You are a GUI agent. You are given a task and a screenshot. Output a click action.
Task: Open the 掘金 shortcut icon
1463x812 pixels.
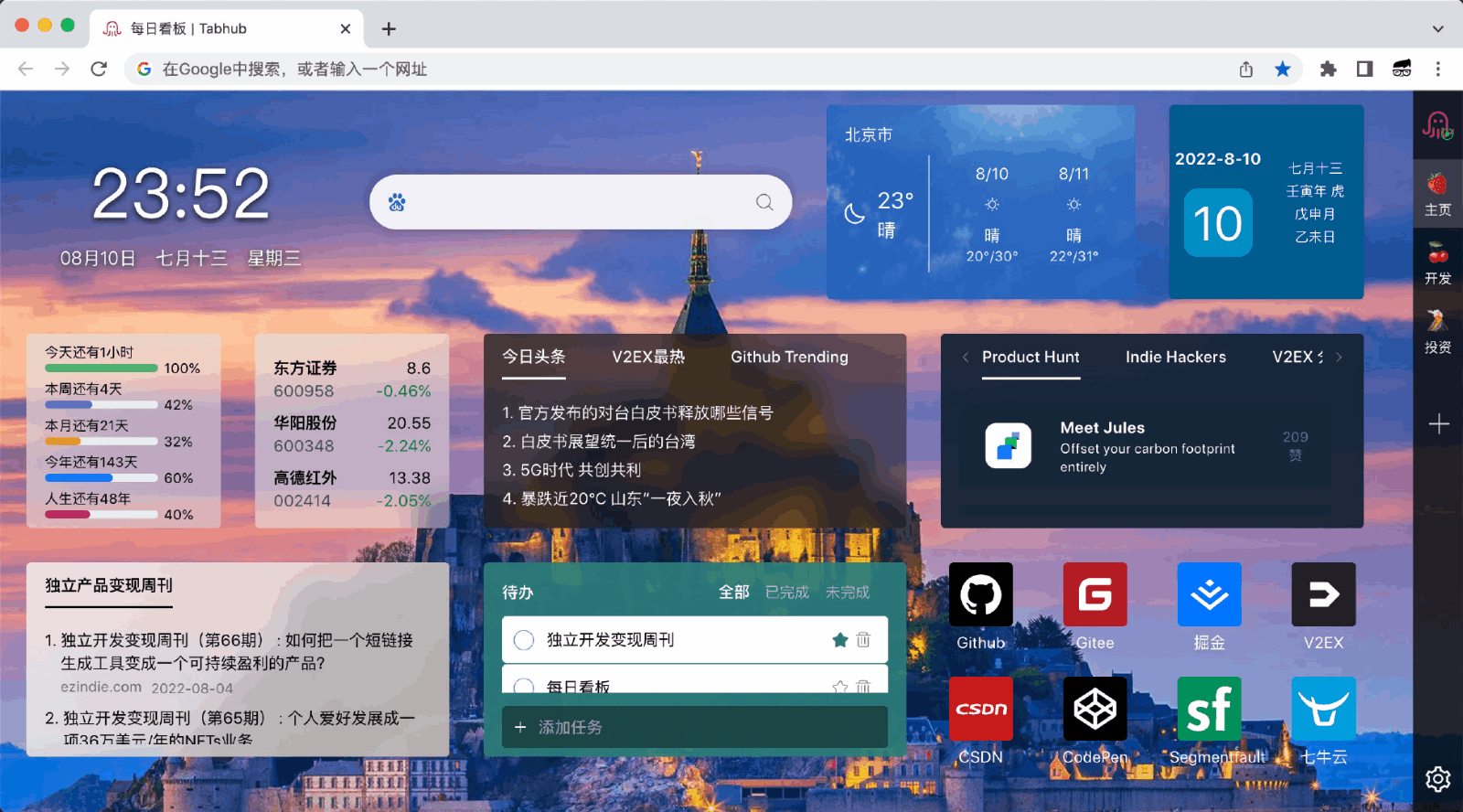pos(1209,594)
